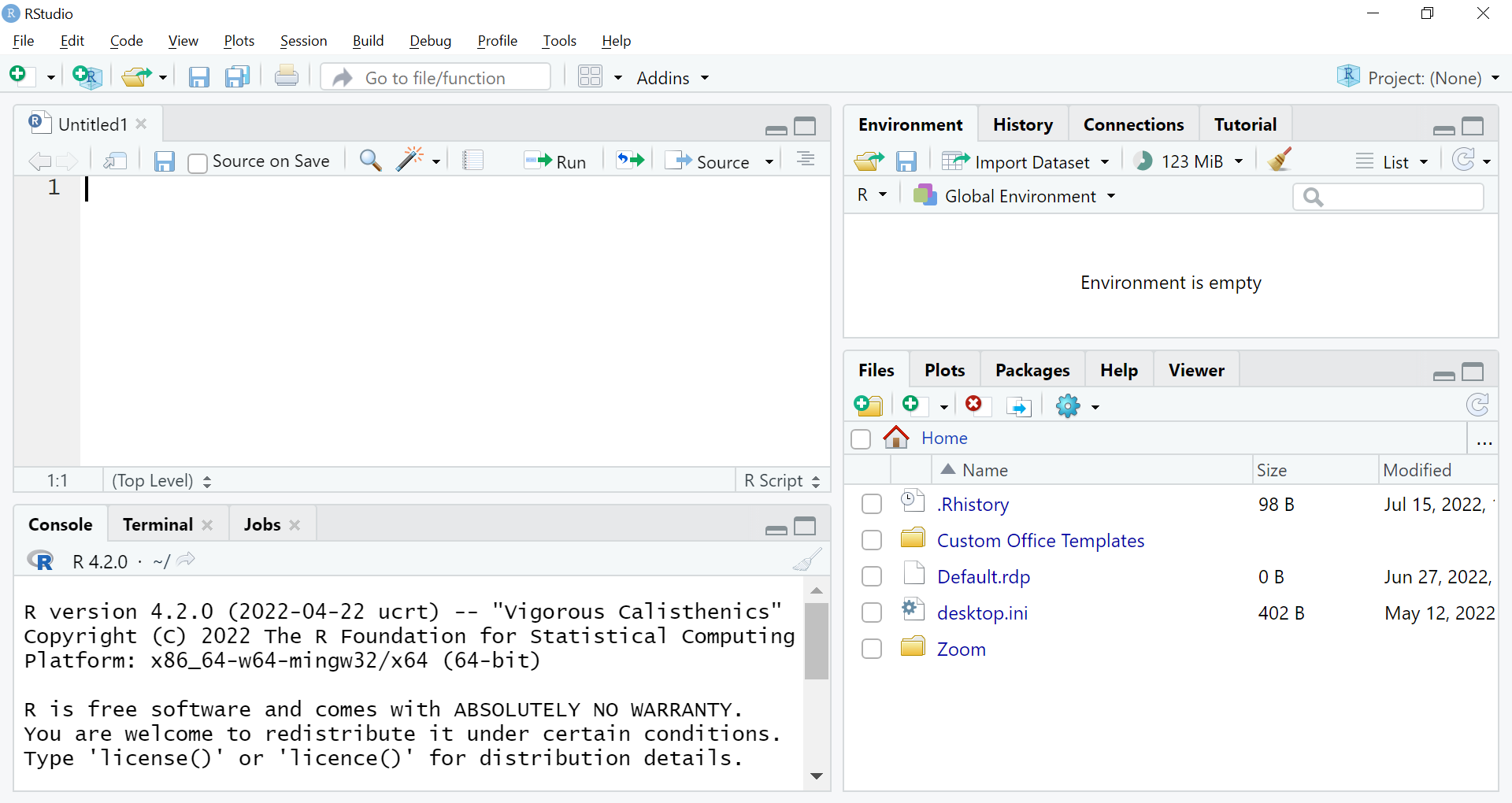Viewport: 1512px width, 803px height.
Task: Enable Source on Save checkbox
Action: [198, 163]
